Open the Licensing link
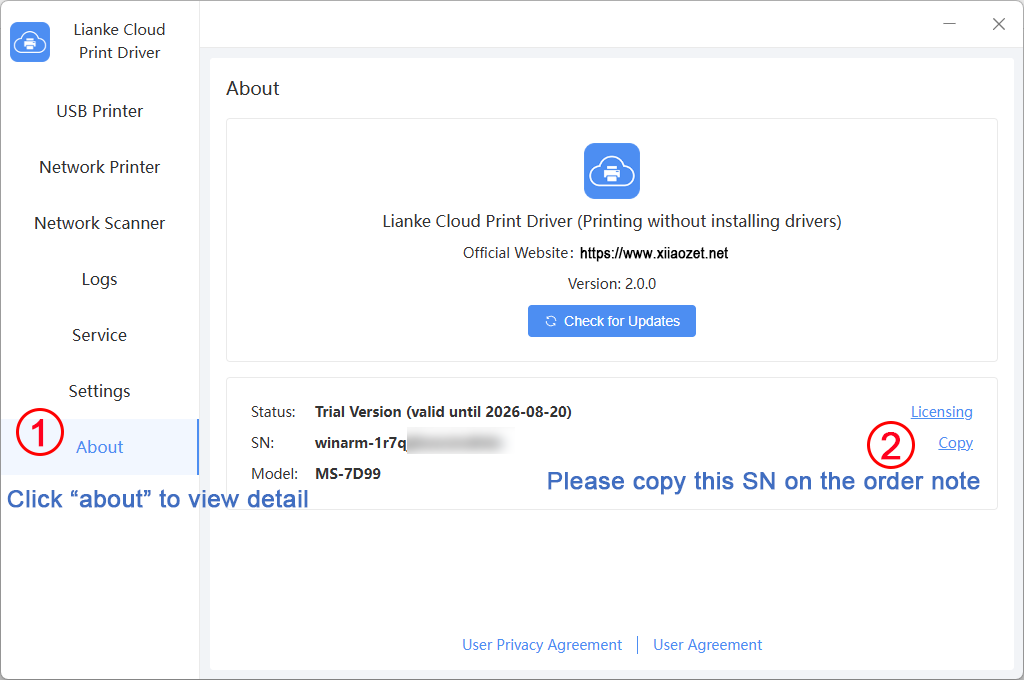This screenshot has height=680, width=1024. [941, 412]
